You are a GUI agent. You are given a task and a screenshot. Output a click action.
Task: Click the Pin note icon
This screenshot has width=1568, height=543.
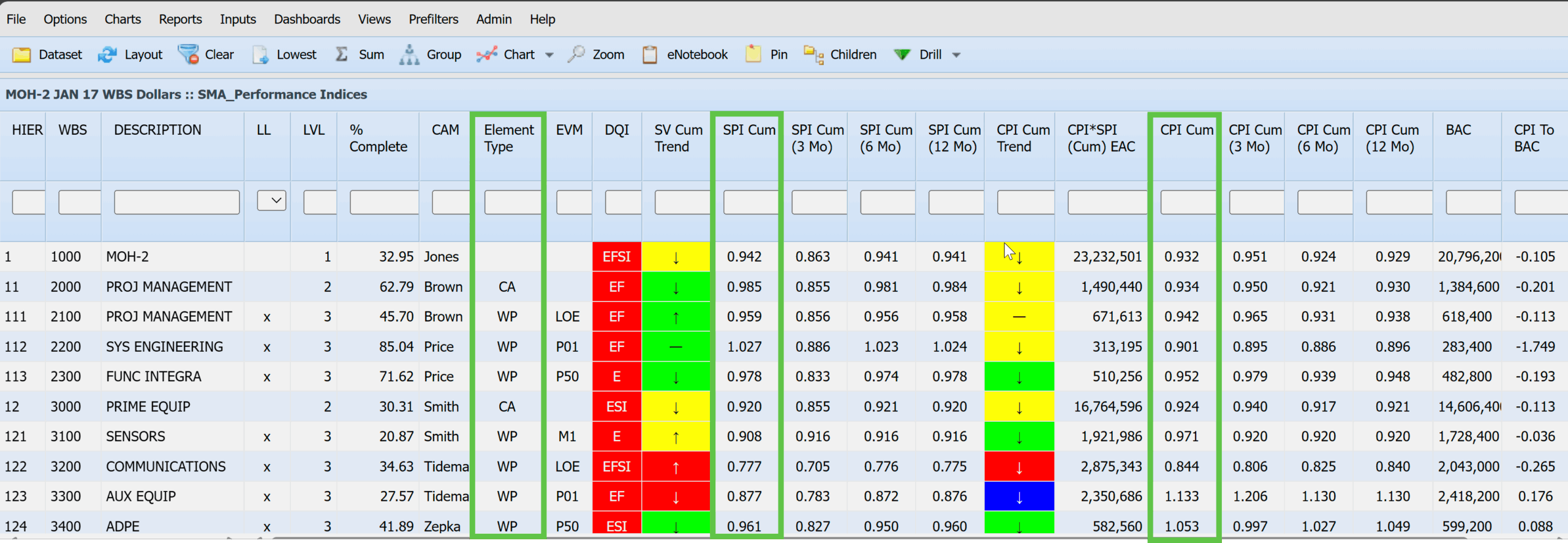point(753,55)
